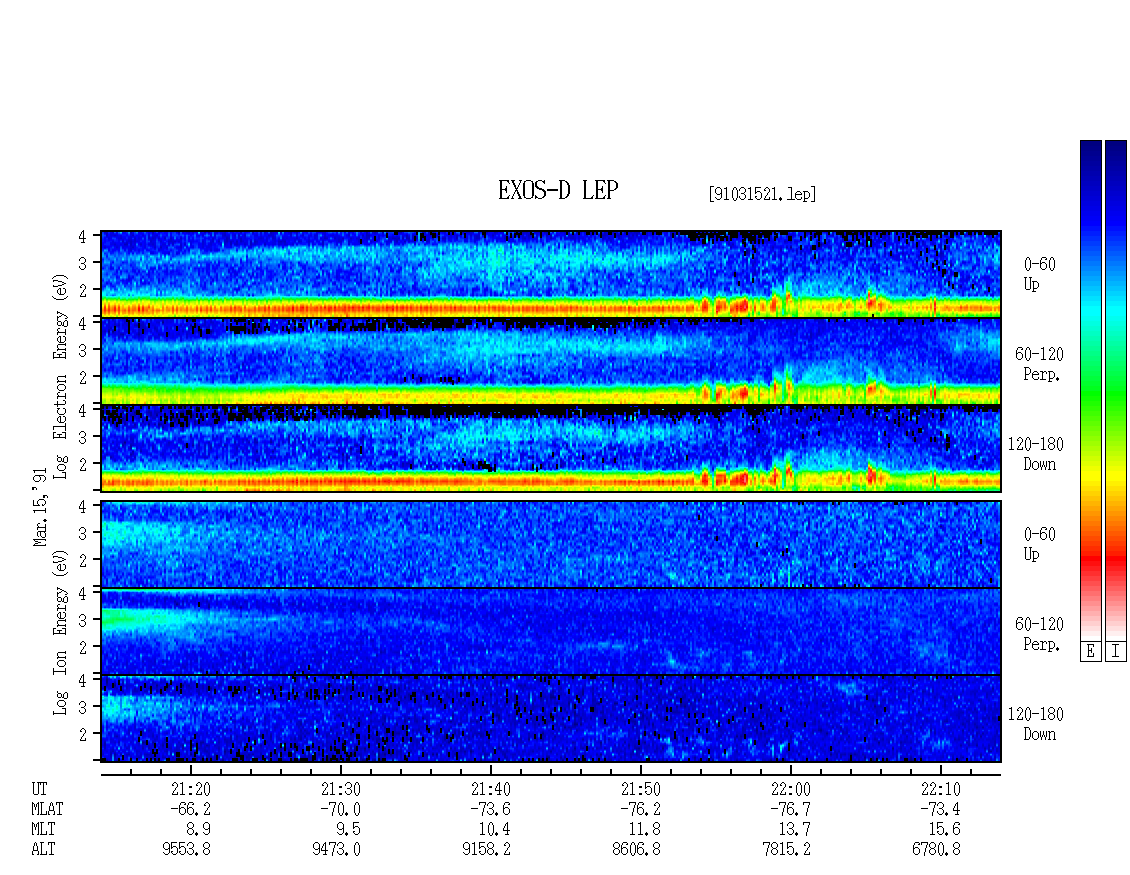Click the 120-180 Down label beside ion panel
The image size is (1130, 875).
pos(1036,724)
